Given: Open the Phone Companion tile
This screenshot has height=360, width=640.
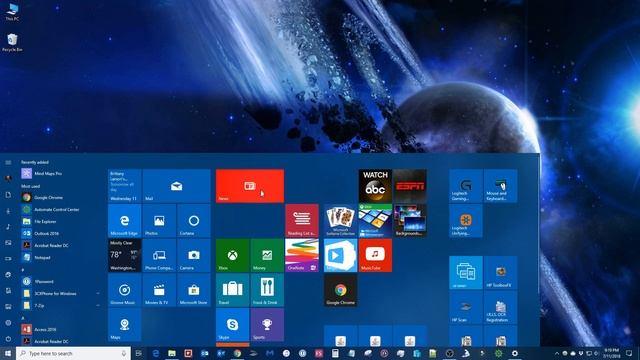Looking at the screenshot, I should (159, 256).
